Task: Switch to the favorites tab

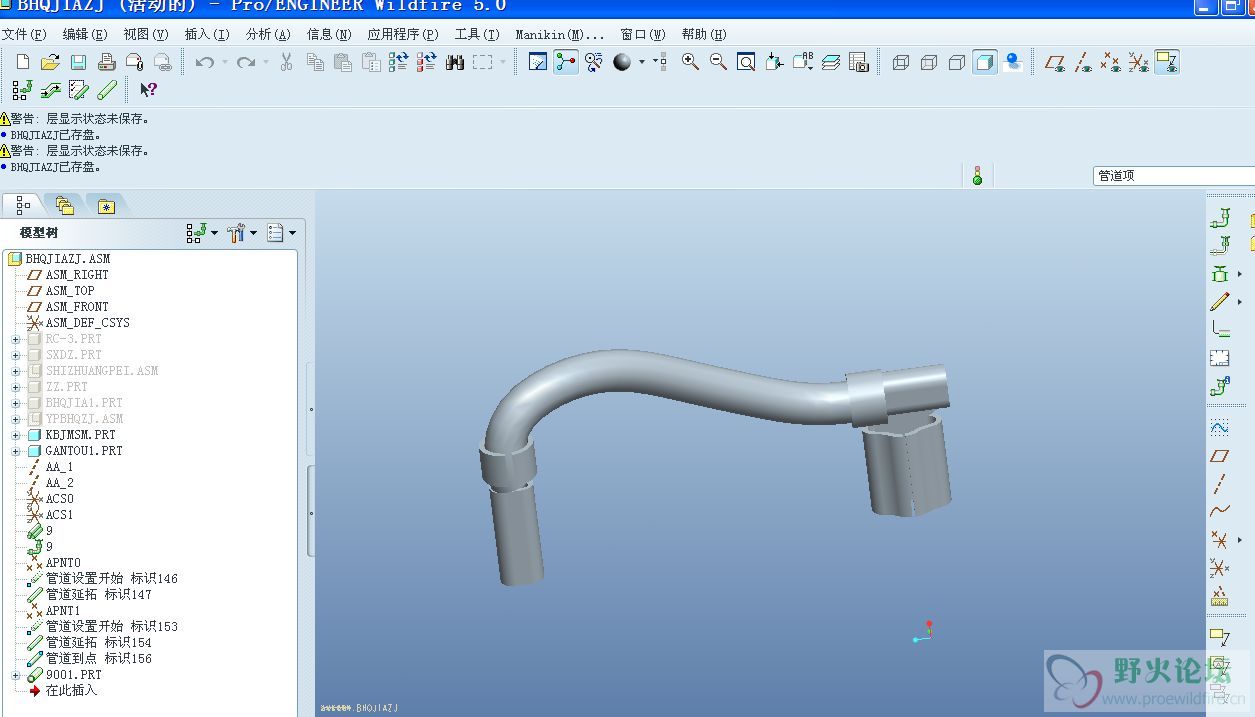Action: coord(106,206)
